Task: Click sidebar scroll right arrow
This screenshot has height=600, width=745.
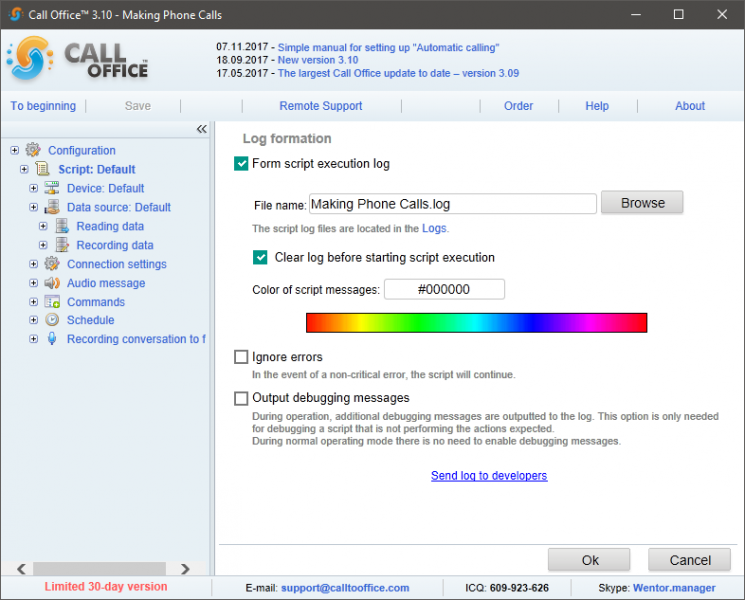Action: pyautogui.click(x=185, y=569)
